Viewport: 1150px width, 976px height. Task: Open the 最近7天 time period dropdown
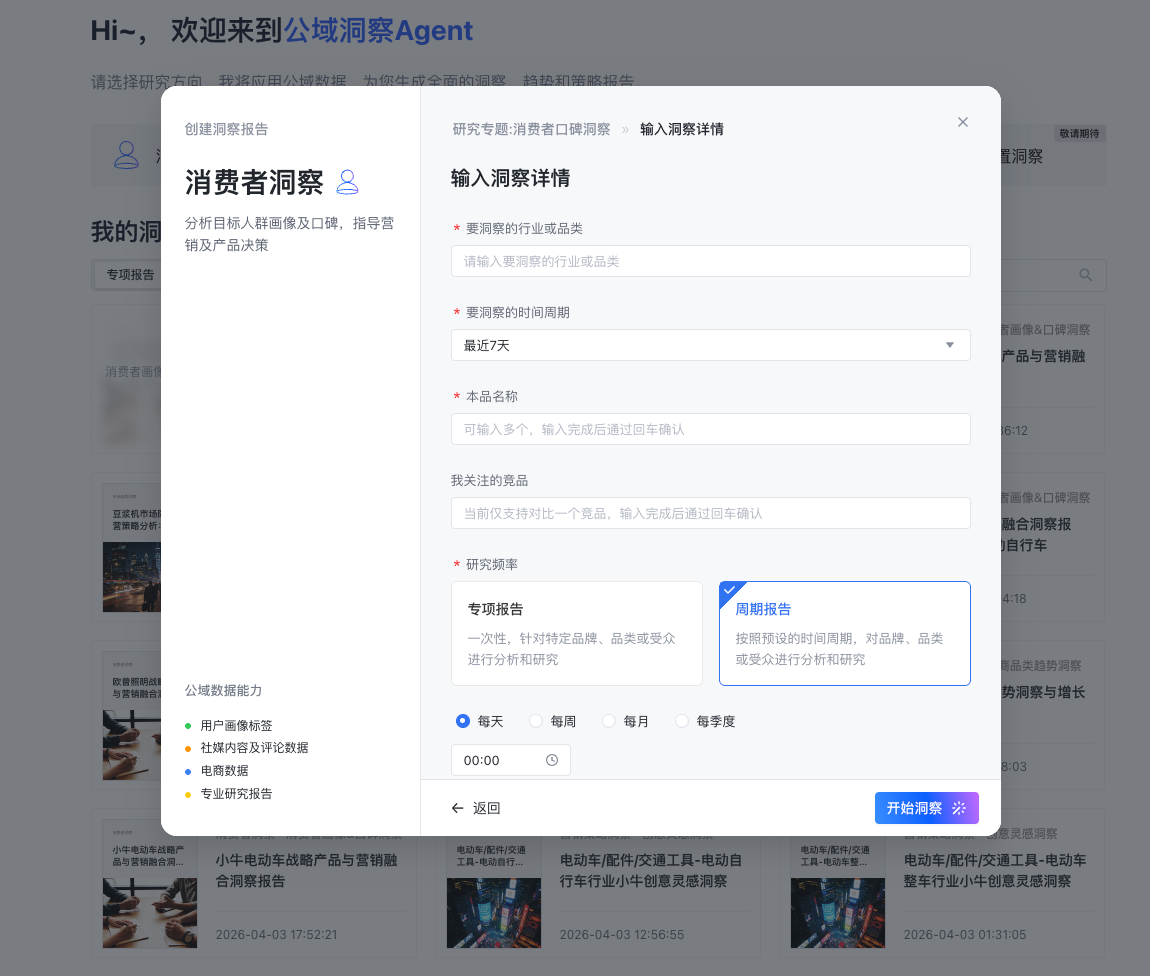[710, 345]
